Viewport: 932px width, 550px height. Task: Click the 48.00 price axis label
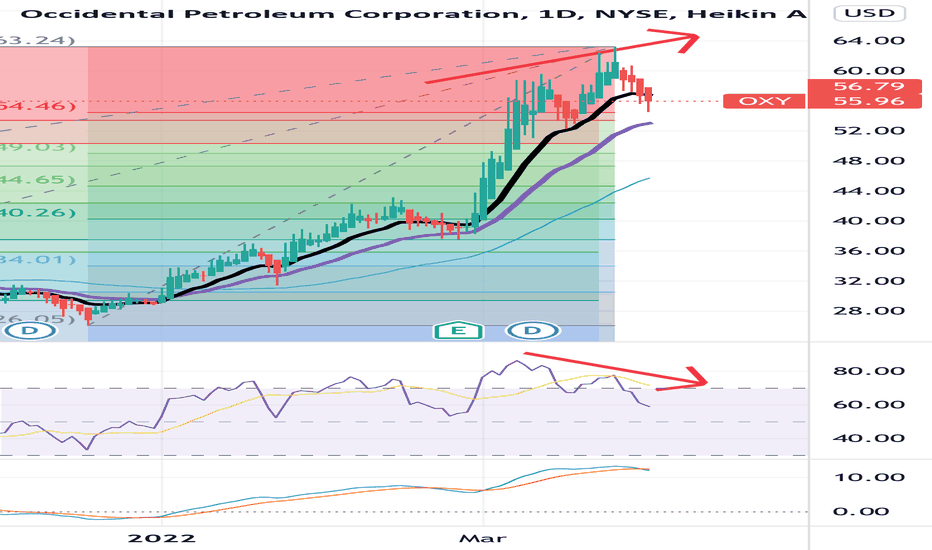[x=869, y=161]
